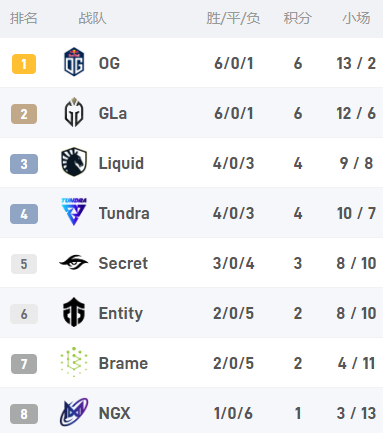Click the OG team logo
Viewport: 383px width, 433px height.
(74, 62)
